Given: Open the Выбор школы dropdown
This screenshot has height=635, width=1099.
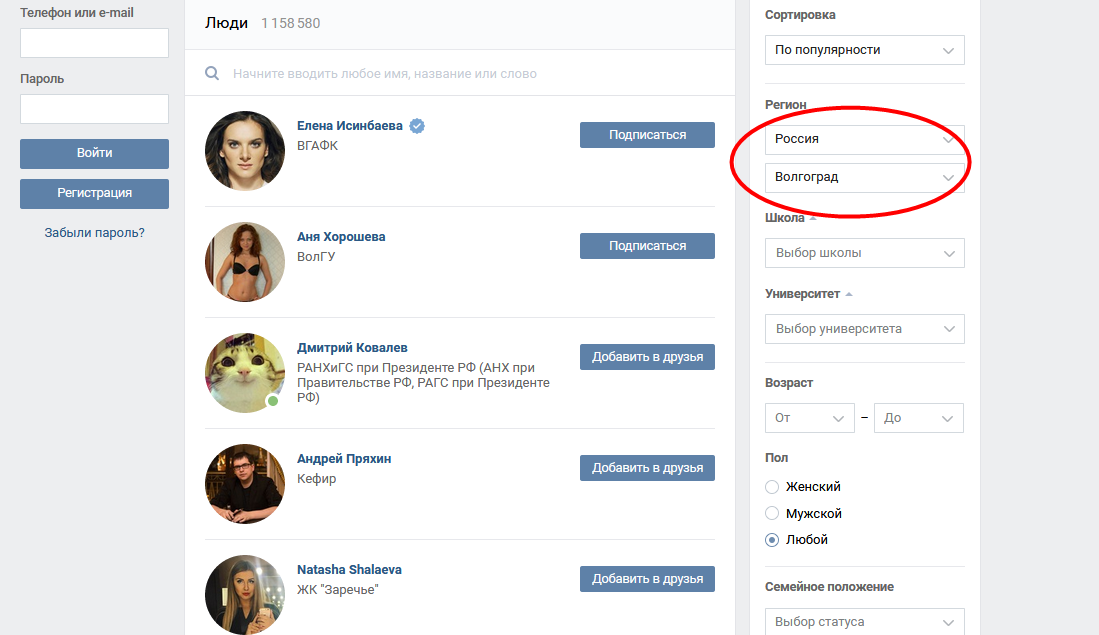Looking at the screenshot, I should pos(865,253).
